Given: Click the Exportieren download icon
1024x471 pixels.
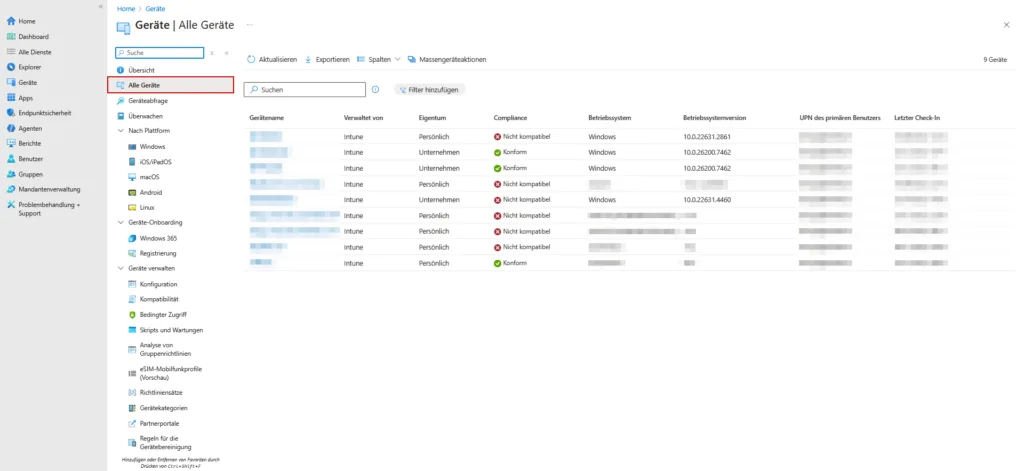Looking at the screenshot, I should (x=309, y=59).
